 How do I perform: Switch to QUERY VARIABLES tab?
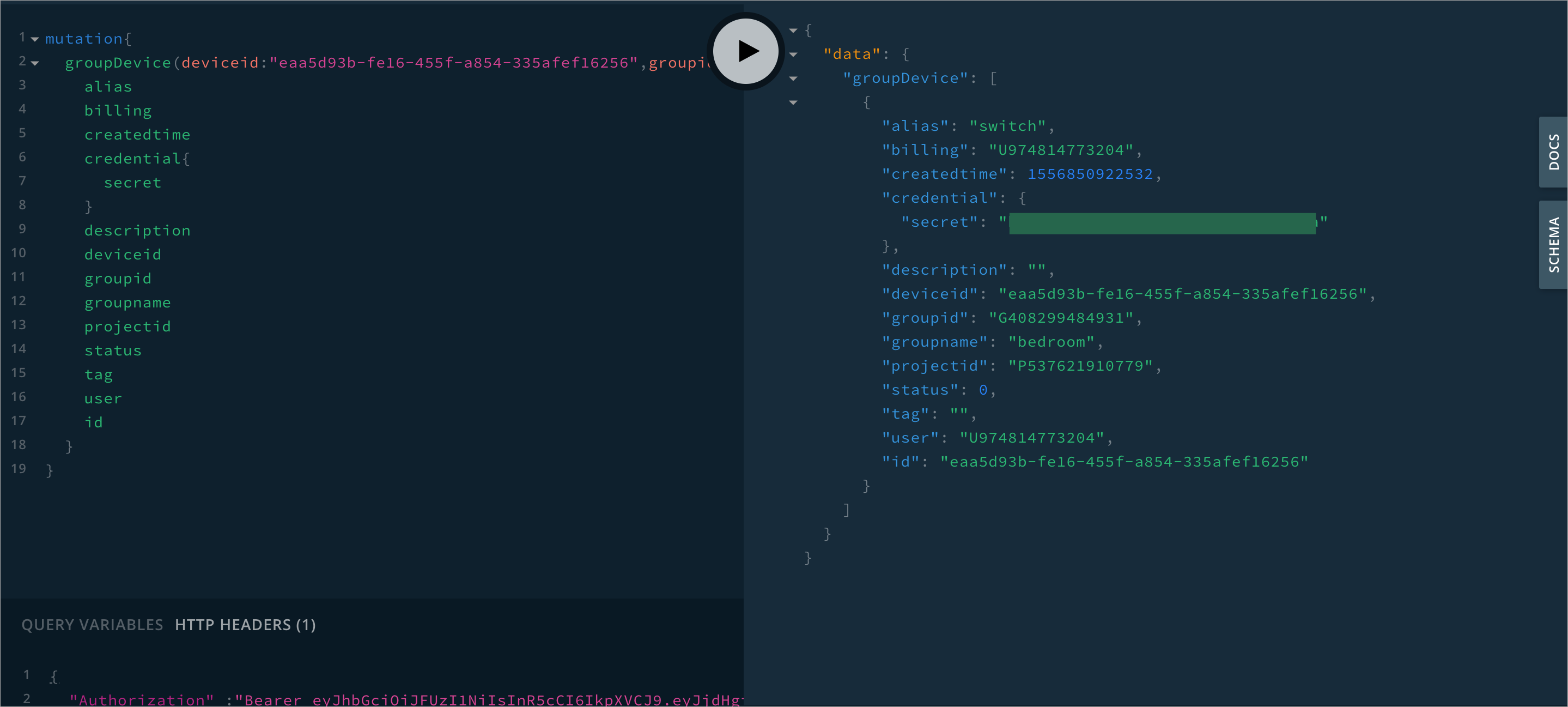(x=93, y=625)
